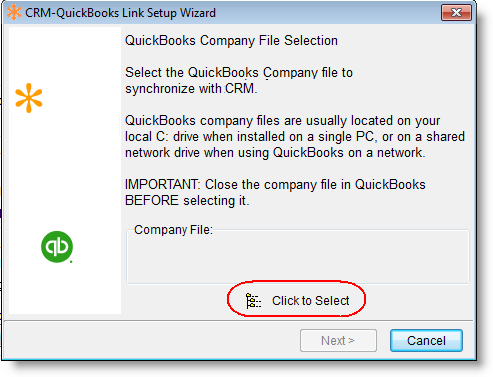493x377 pixels.
Task: Click the white sidebar panel below QuickBooks logo
Action: (65, 288)
